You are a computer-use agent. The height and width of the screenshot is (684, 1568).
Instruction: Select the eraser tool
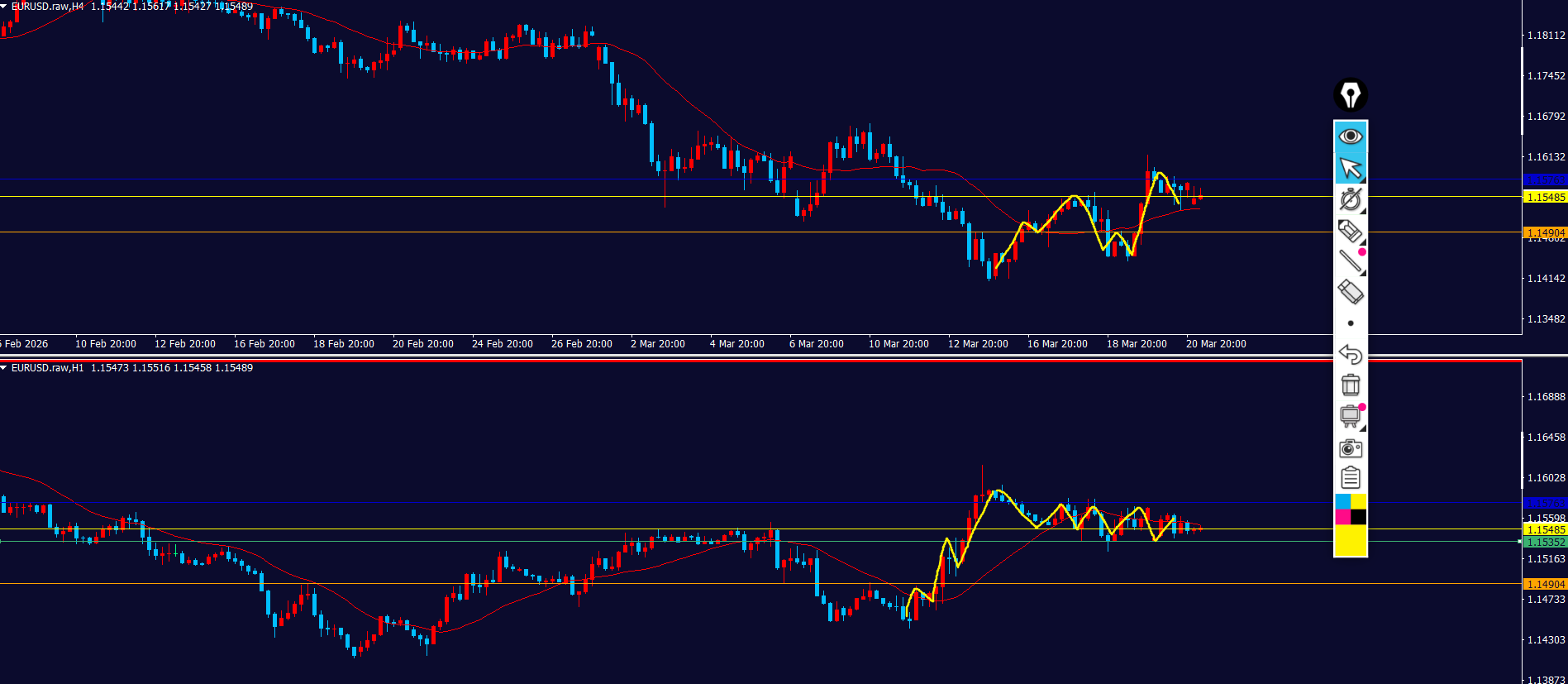[1350, 292]
